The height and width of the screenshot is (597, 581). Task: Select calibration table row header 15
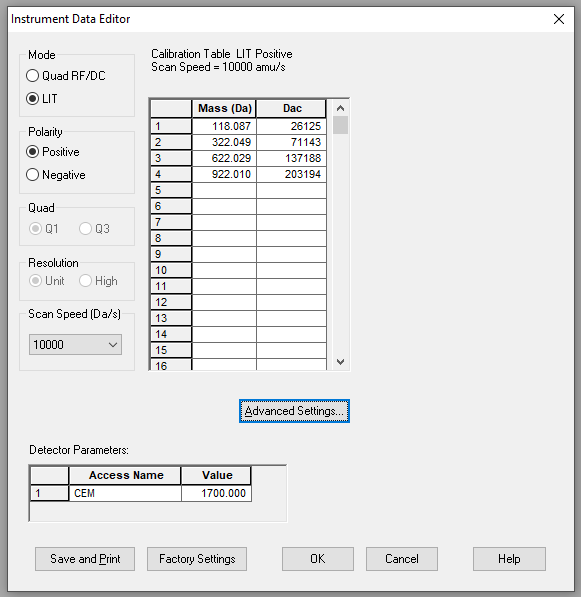click(x=171, y=350)
